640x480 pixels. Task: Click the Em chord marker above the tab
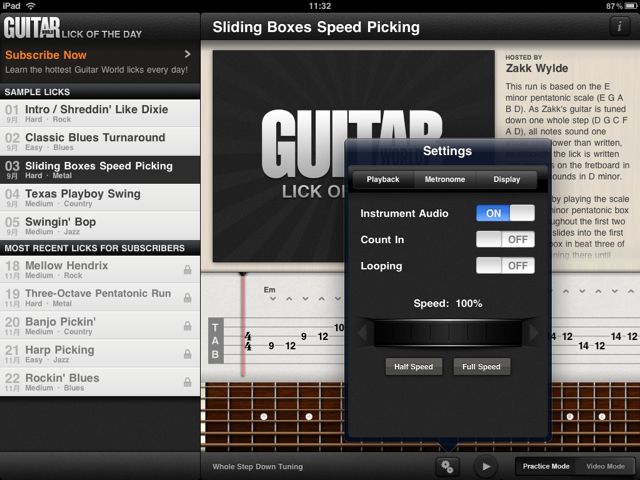coord(269,290)
